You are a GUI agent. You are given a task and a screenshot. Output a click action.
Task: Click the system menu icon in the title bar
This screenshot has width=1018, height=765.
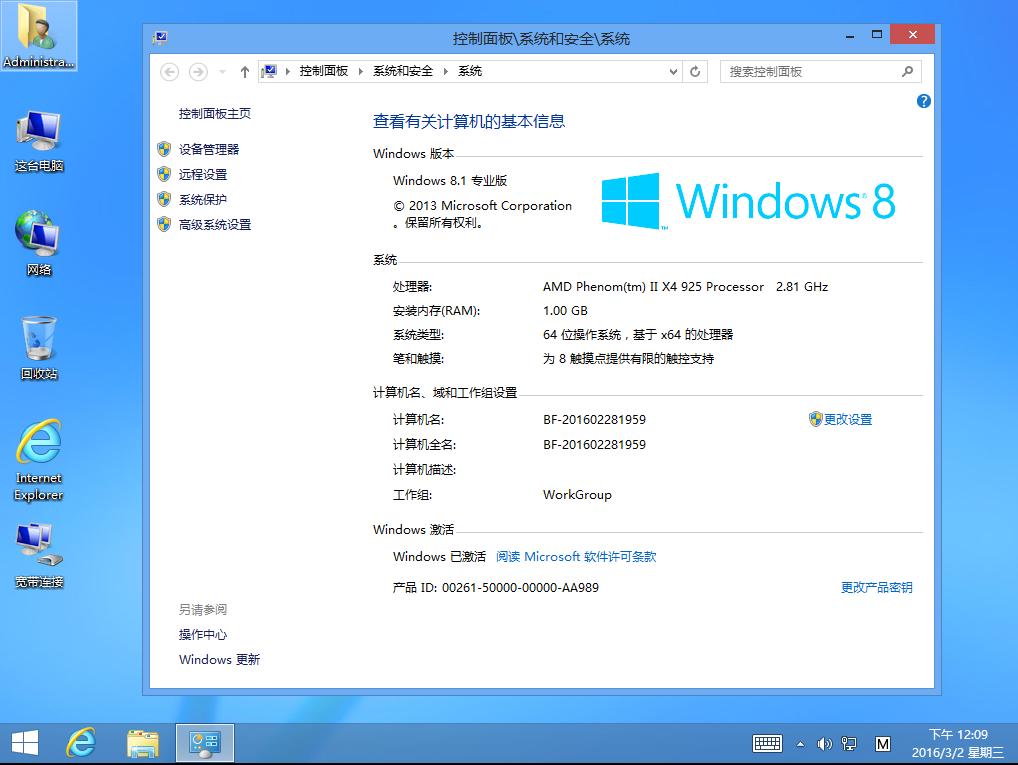[x=160, y=38]
